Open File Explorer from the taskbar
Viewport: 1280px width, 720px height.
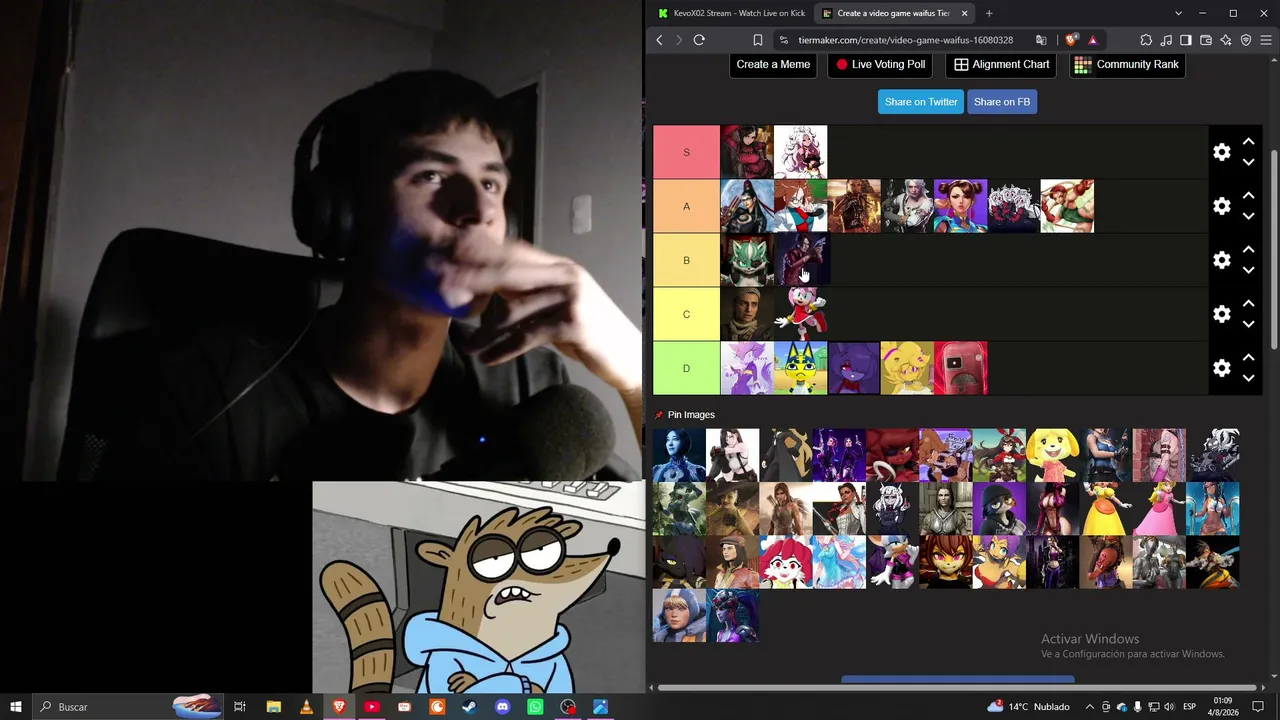click(x=273, y=707)
